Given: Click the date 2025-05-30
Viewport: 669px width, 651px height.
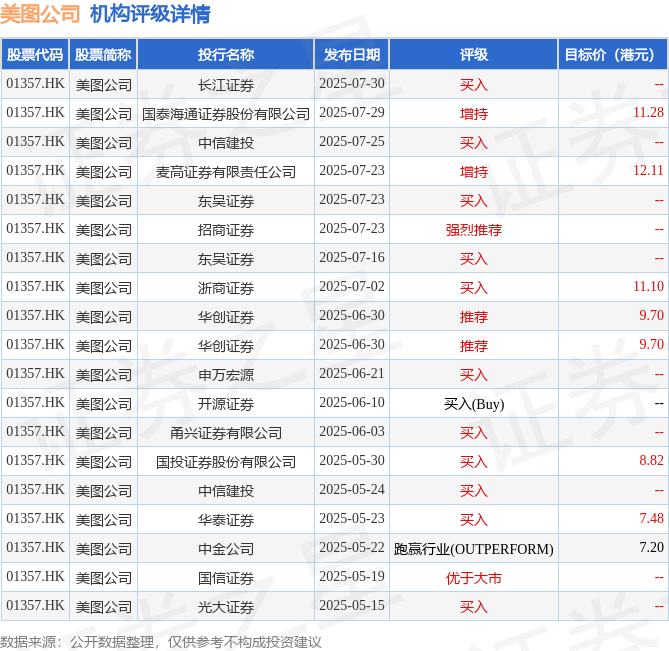Looking at the screenshot, I should [x=352, y=460].
